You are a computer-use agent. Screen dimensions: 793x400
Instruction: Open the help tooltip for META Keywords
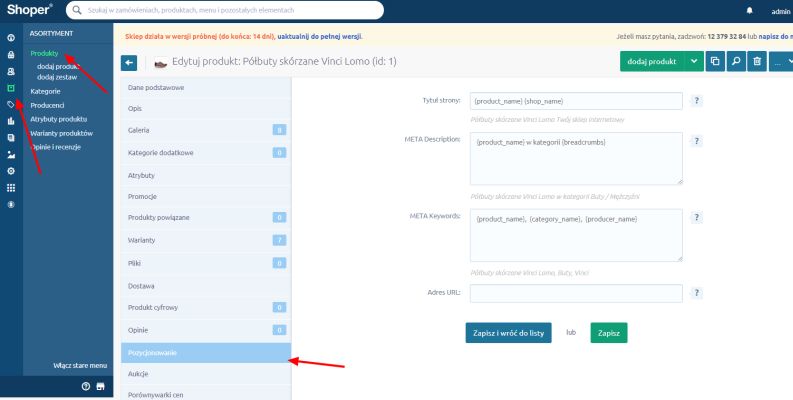coord(696,217)
